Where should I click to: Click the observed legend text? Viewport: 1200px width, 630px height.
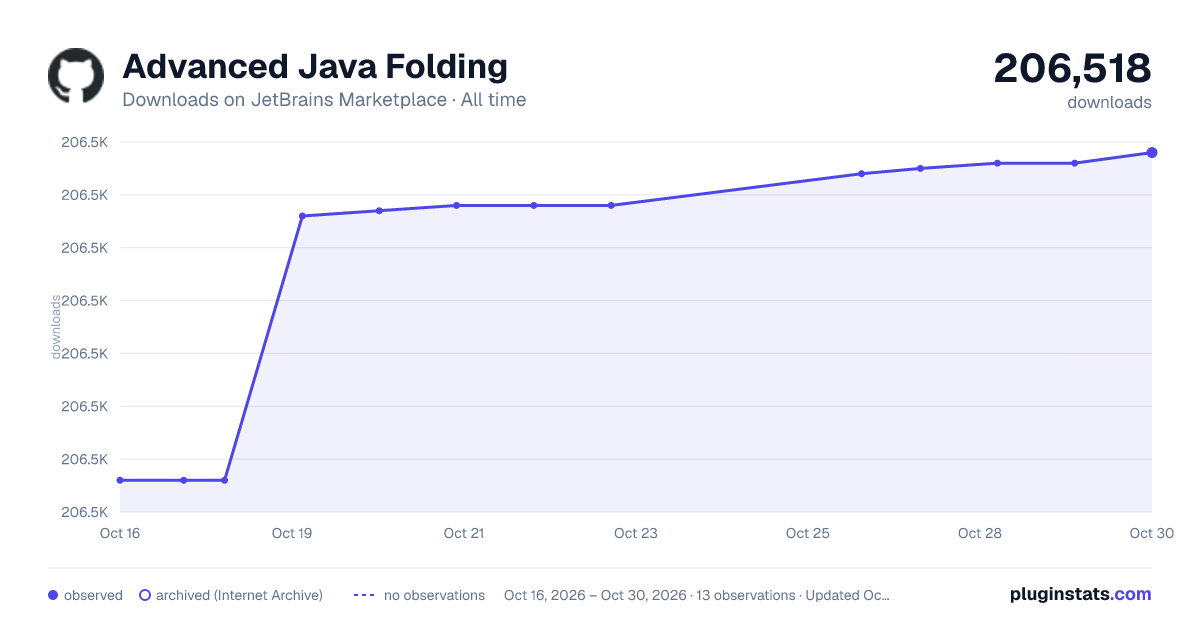[x=93, y=595]
